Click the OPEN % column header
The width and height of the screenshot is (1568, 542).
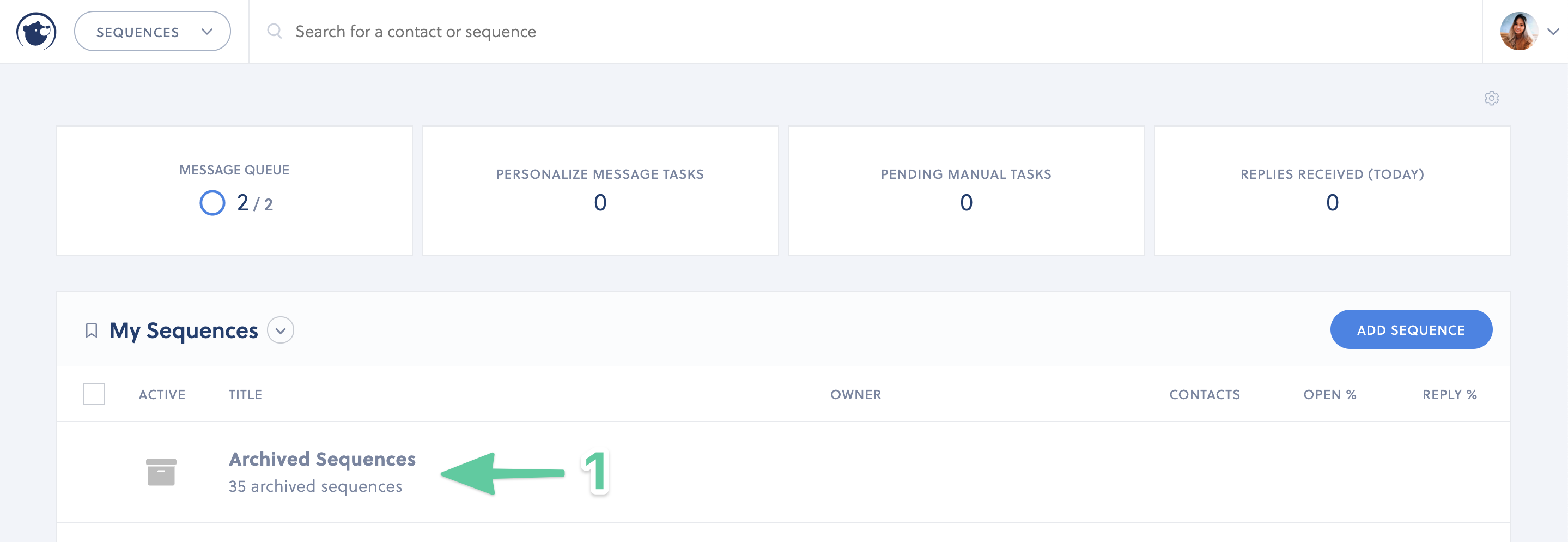1329,394
